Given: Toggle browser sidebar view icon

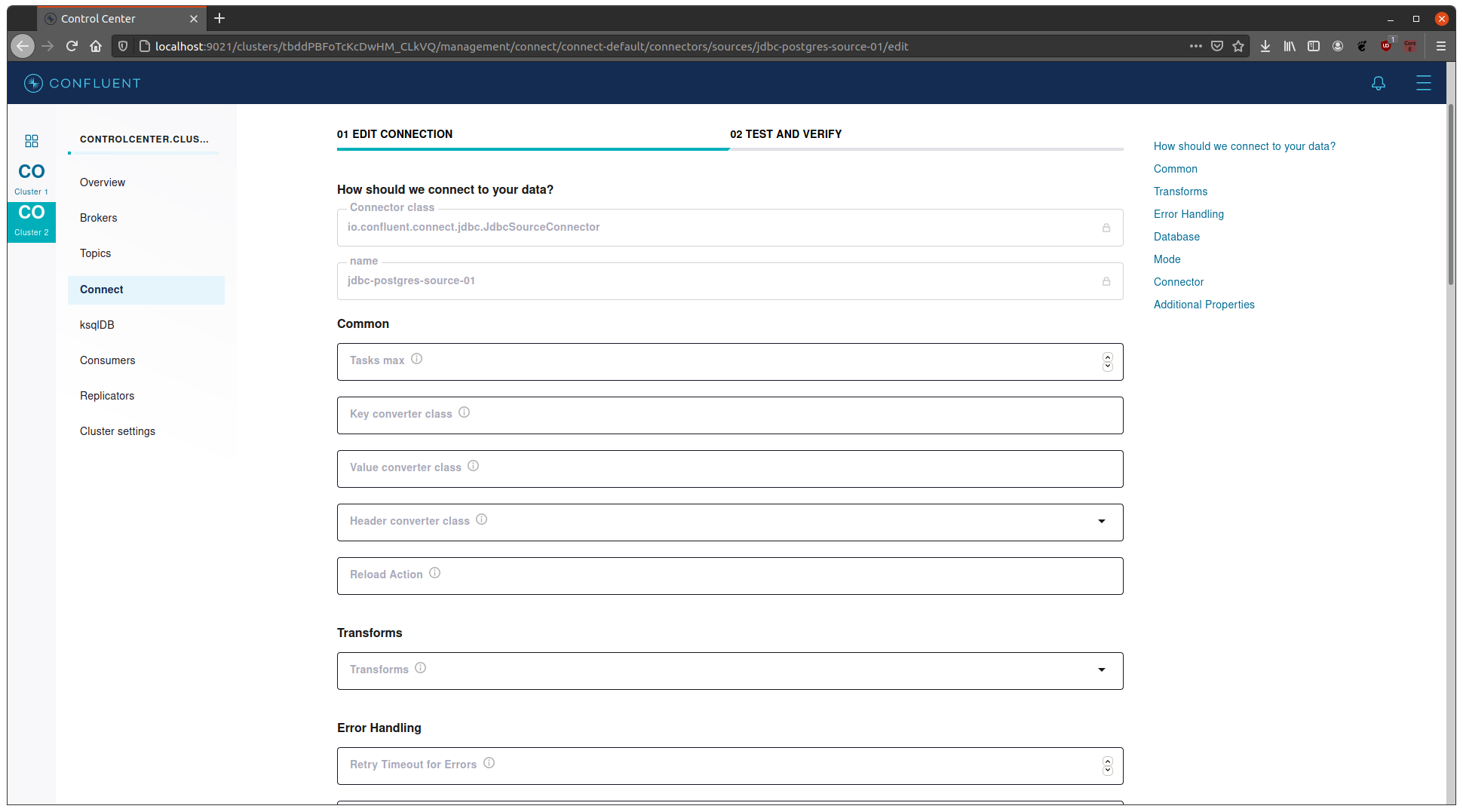Looking at the screenshot, I should pyautogui.click(x=1314, y=46).
